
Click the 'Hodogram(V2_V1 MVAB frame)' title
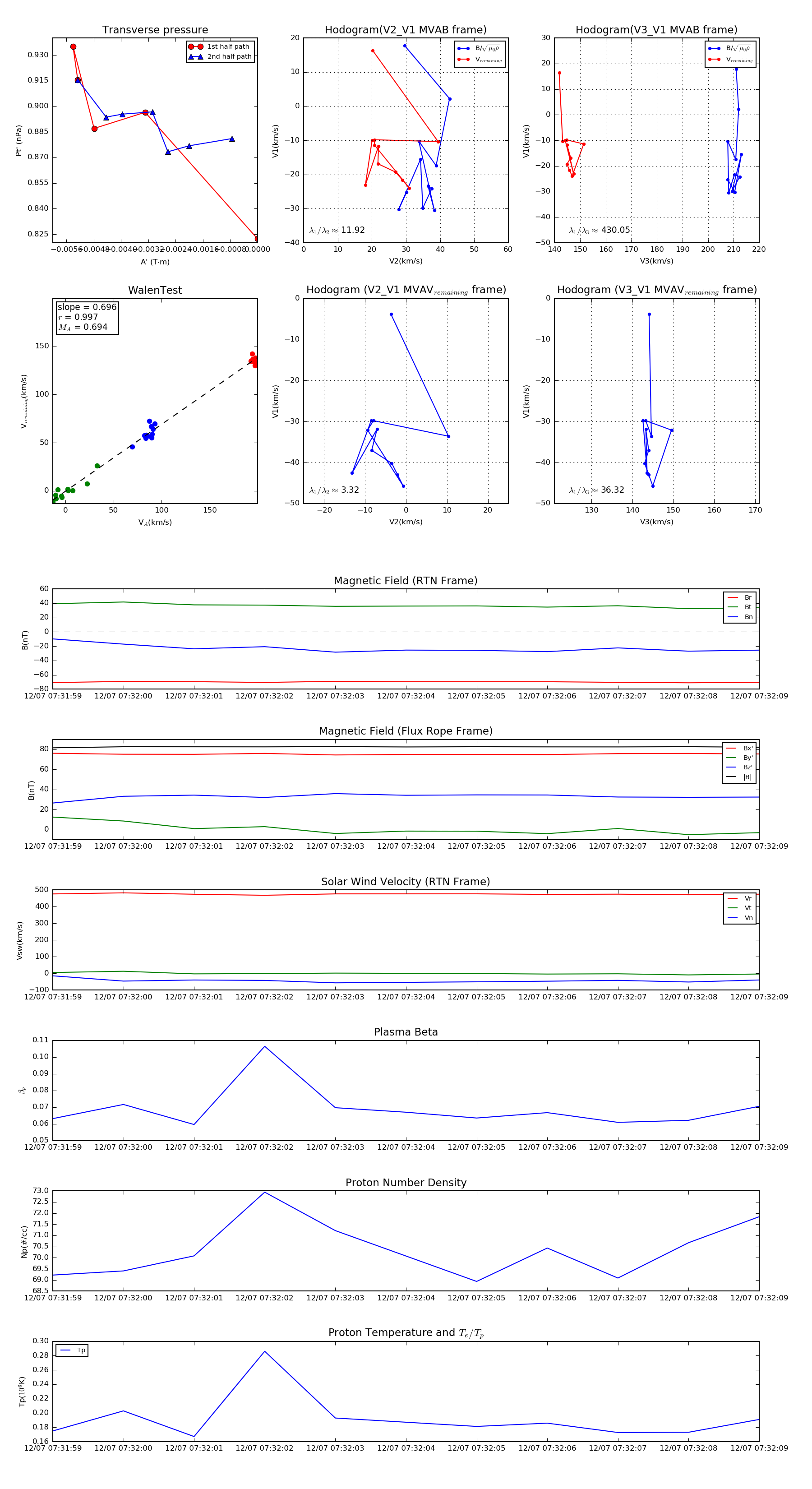click(406, 30)
